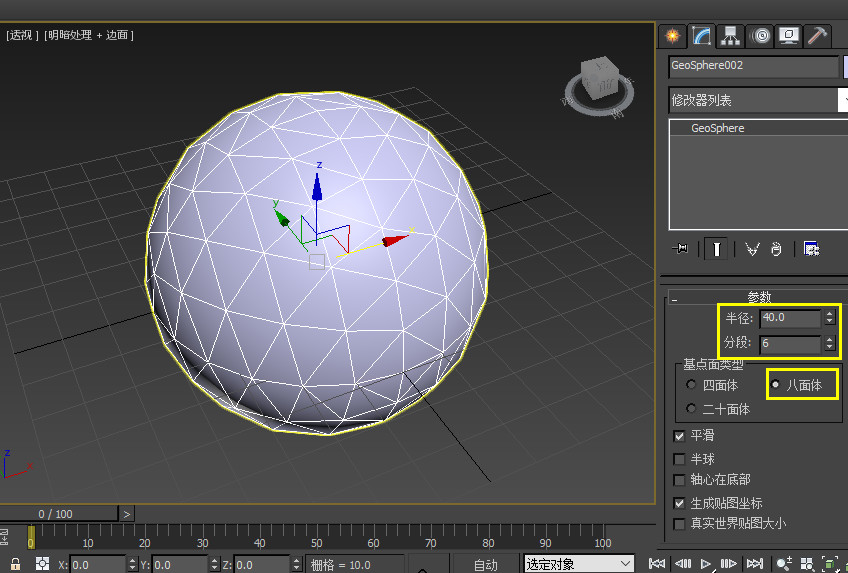This screenshot has width=848, height=573.
Task: Open the Display panel tab
Action: click(x=789, y=36)
